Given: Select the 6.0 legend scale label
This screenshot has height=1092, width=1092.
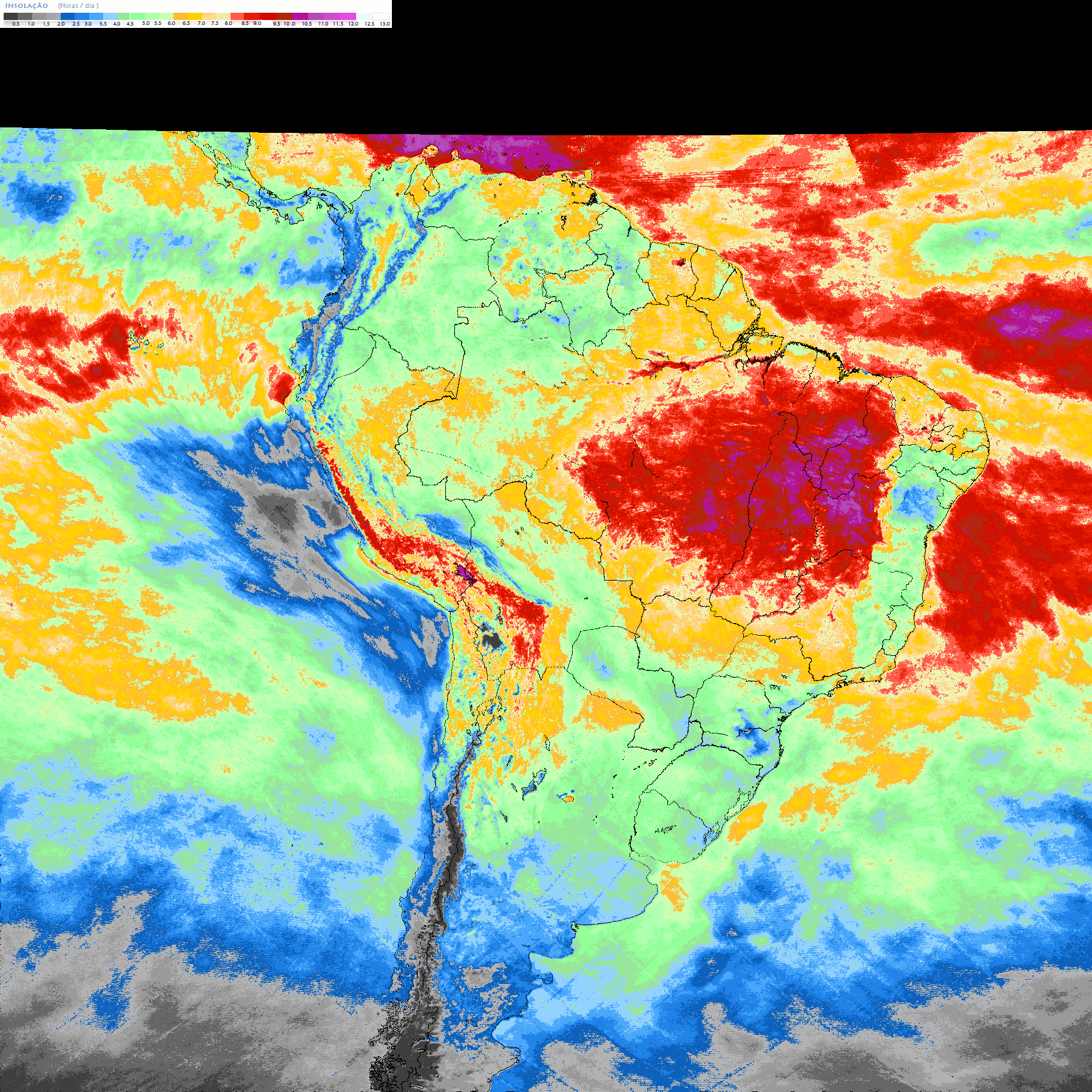Looking at the screenshot, I should [171, 23].
